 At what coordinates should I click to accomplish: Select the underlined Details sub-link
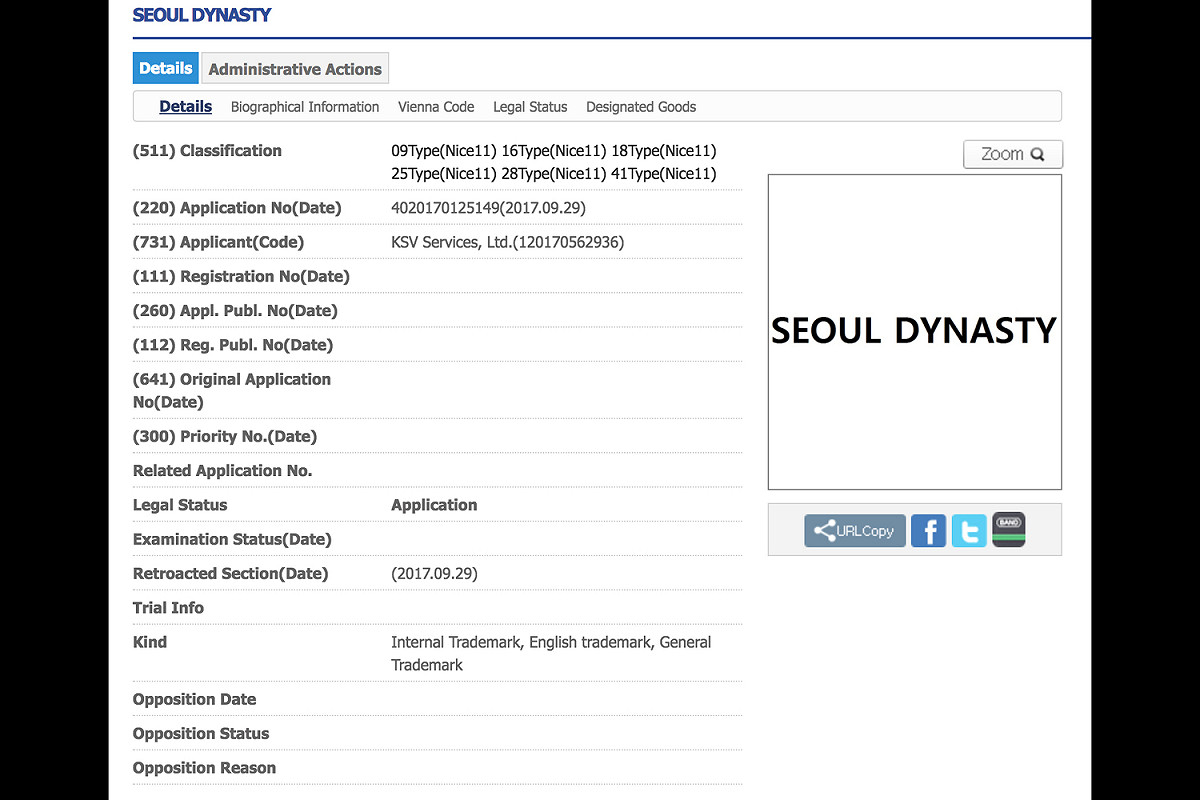point(186,107)
